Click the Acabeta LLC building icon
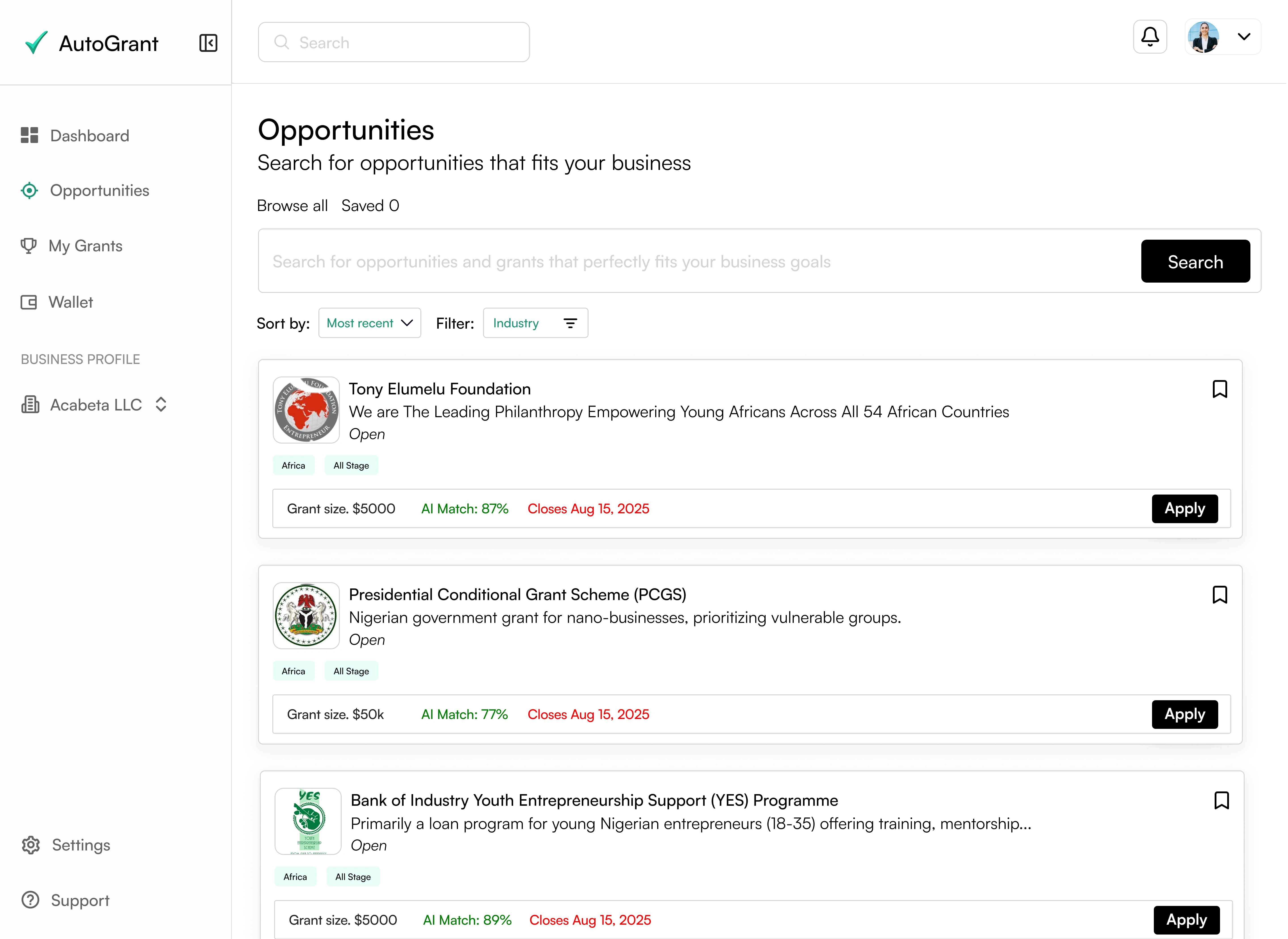The image size is (1288, 939). click(x=30, y=404)
